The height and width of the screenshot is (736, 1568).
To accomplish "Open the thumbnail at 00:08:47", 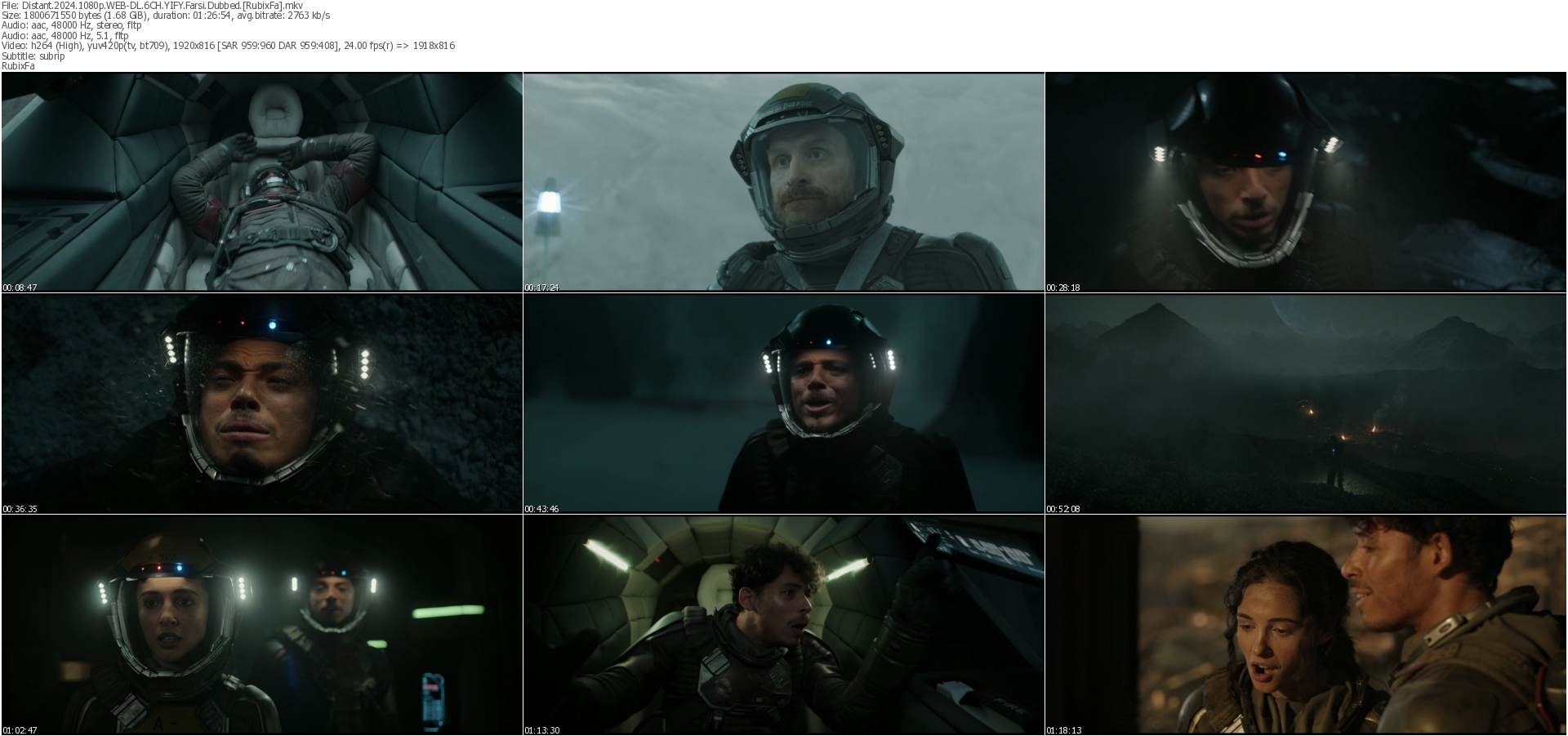I will point(262,182).
